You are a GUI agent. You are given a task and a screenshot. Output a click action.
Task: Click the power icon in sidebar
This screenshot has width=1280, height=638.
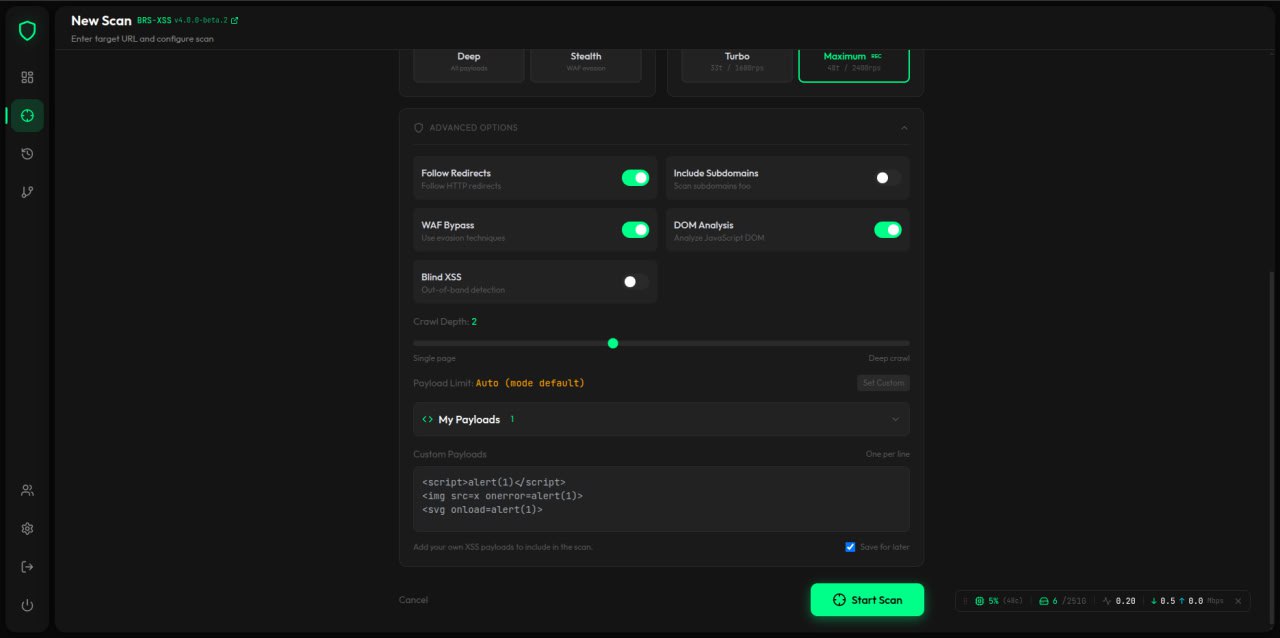click(x=27, y=605)
